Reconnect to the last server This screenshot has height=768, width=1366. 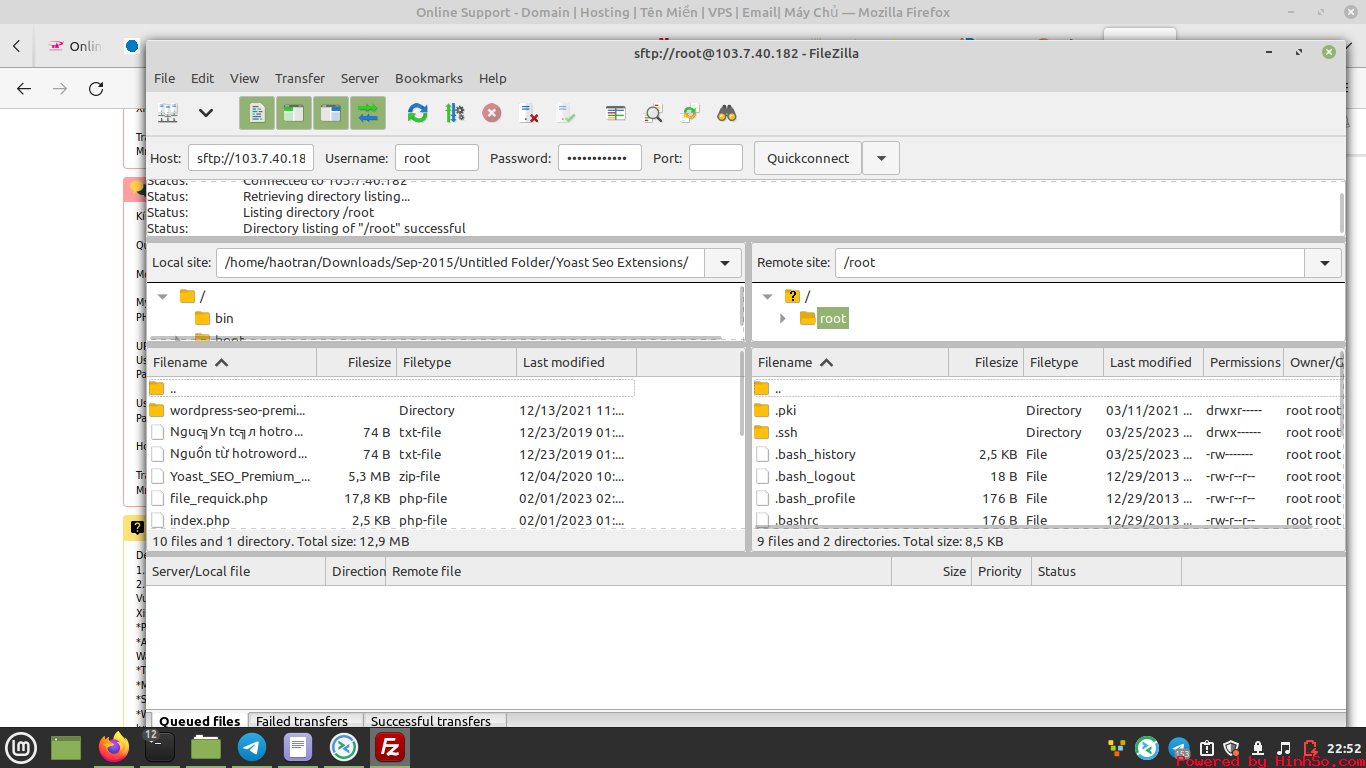pyautogui.click(x=566, y=113)
